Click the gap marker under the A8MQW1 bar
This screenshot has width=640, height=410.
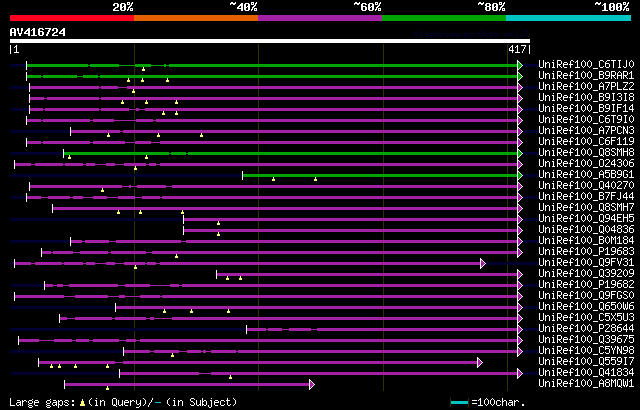click(107, 389)
